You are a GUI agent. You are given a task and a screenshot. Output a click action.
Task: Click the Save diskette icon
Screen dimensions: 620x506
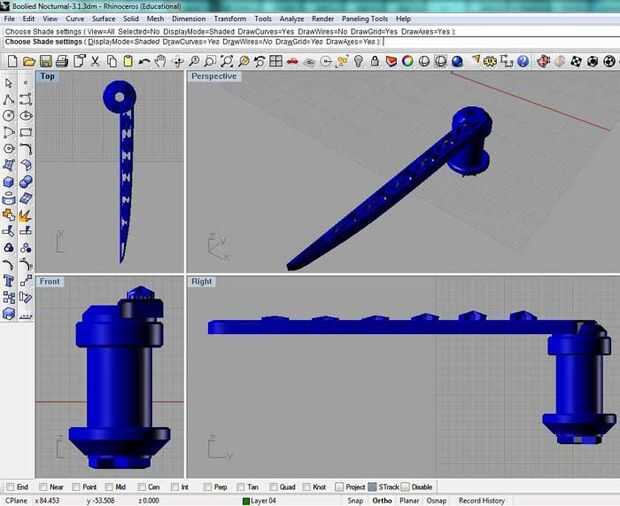point(45,61)
